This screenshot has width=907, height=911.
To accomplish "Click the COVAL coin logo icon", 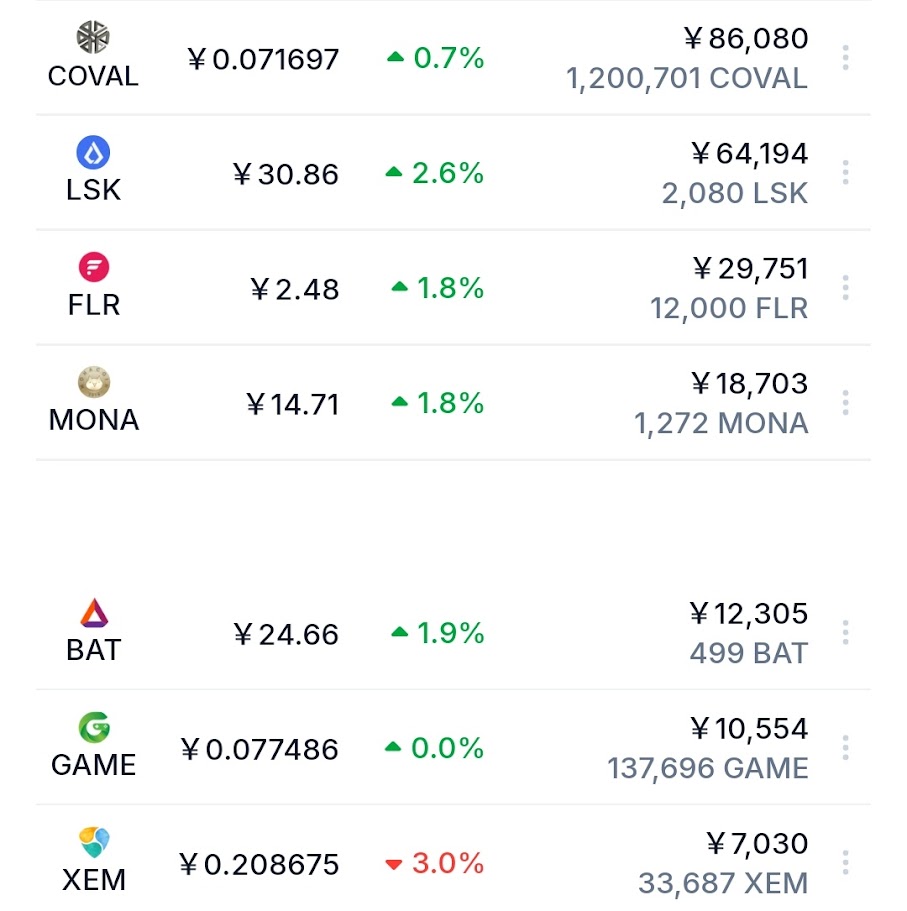I will [93, 38].
